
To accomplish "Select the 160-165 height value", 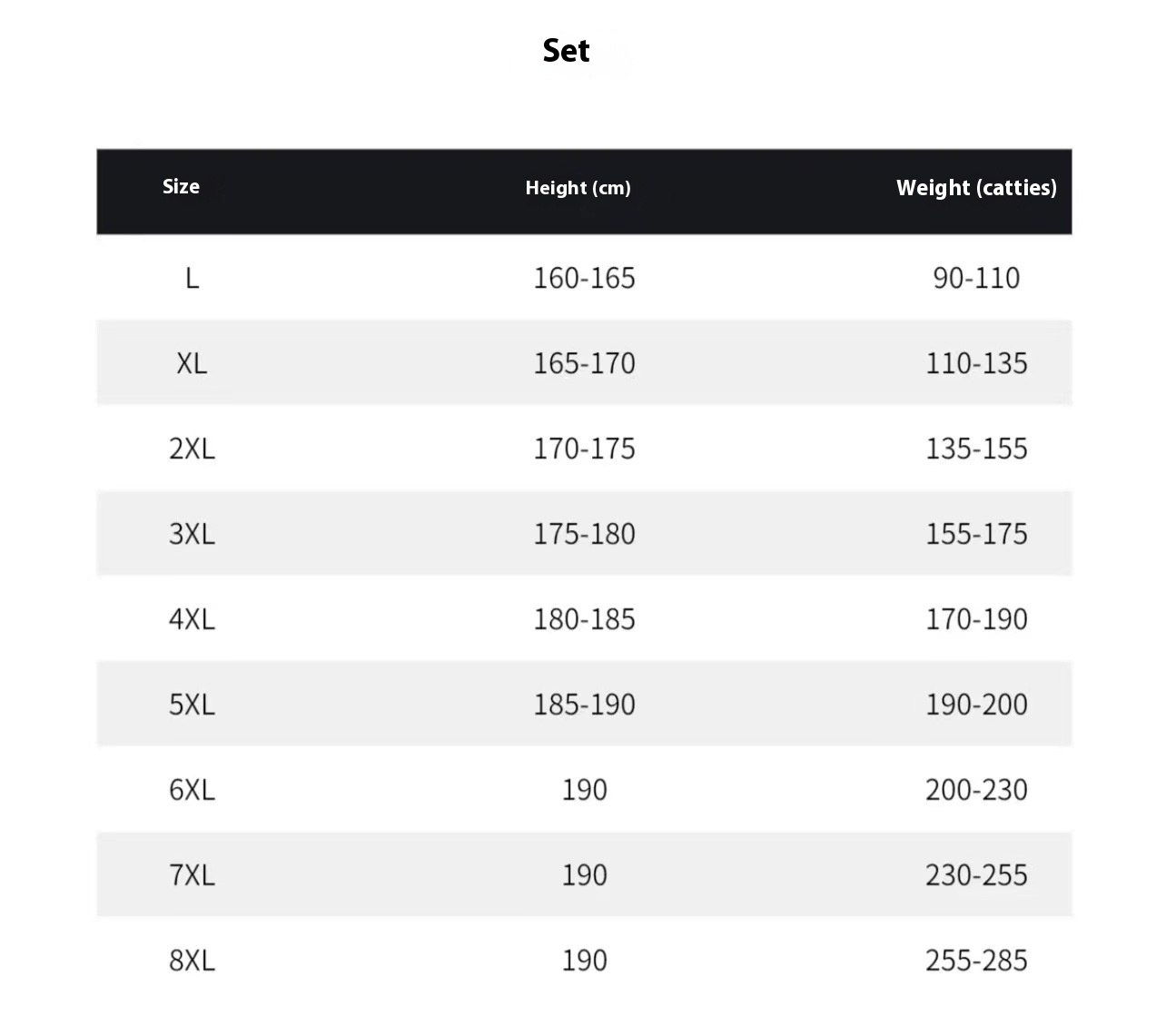I will tap(584, 278).
